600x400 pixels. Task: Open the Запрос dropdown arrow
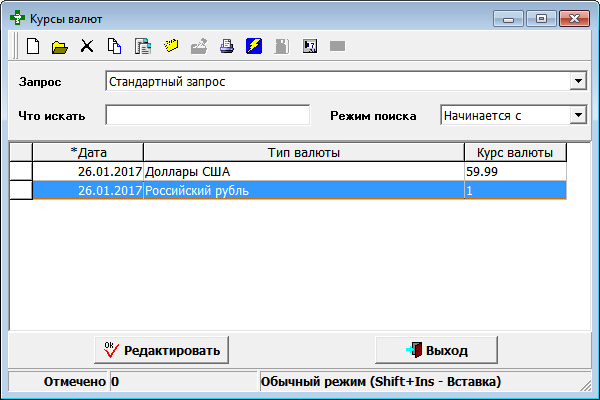(x=578, y=81)
